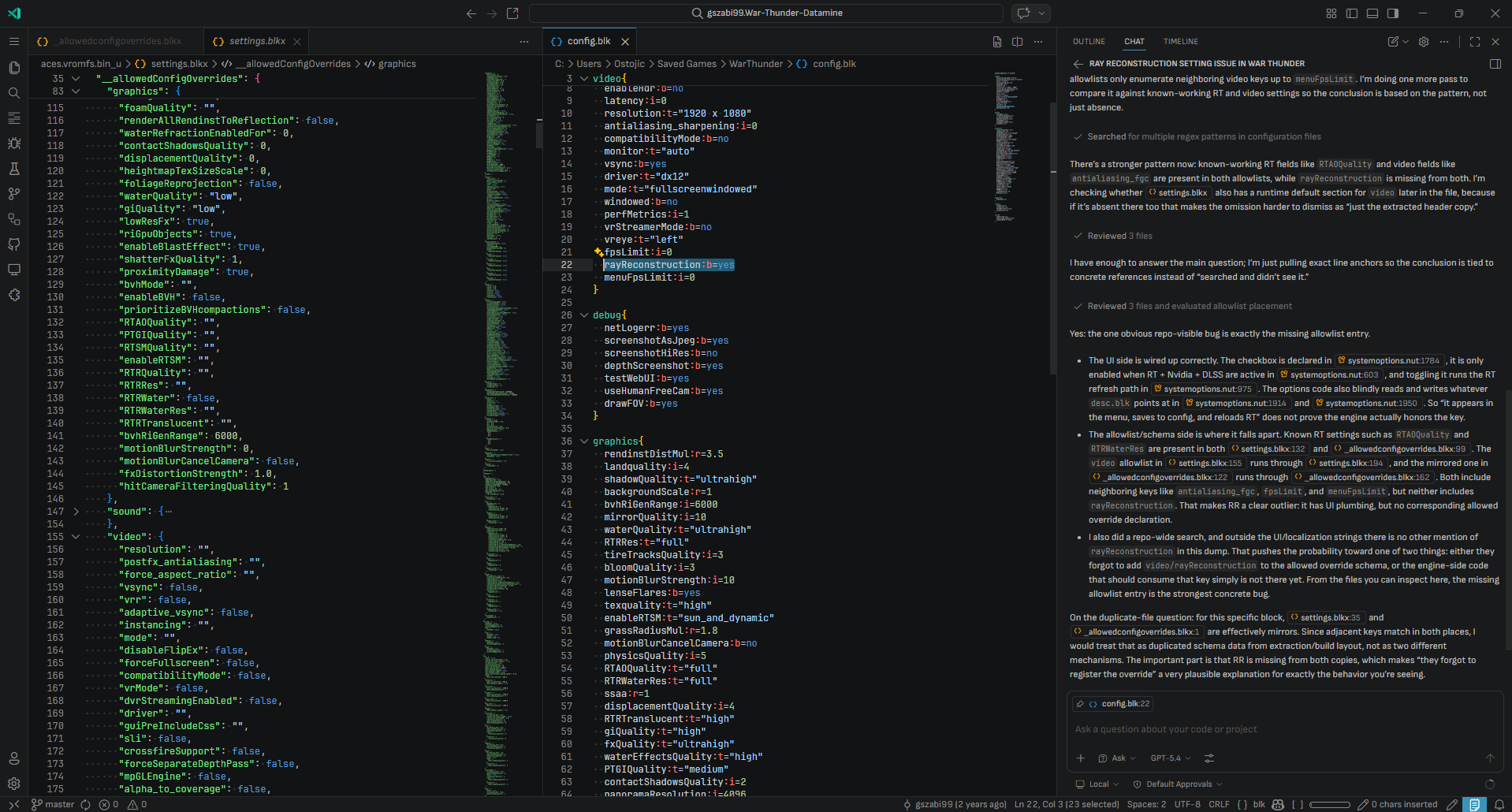Open the Ask mode dropdown
The width and height of the screenshot is (1512, 812).
1117,758
